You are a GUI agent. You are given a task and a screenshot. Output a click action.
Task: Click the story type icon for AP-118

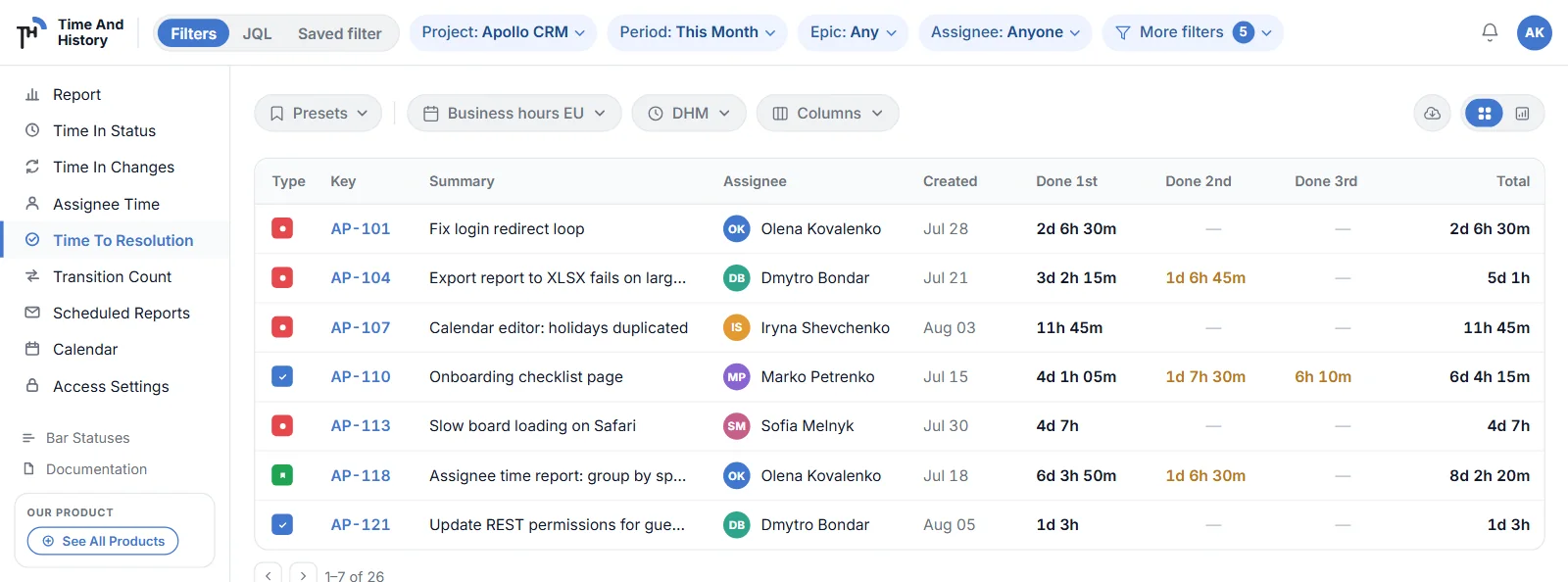[x=282, y=475]
